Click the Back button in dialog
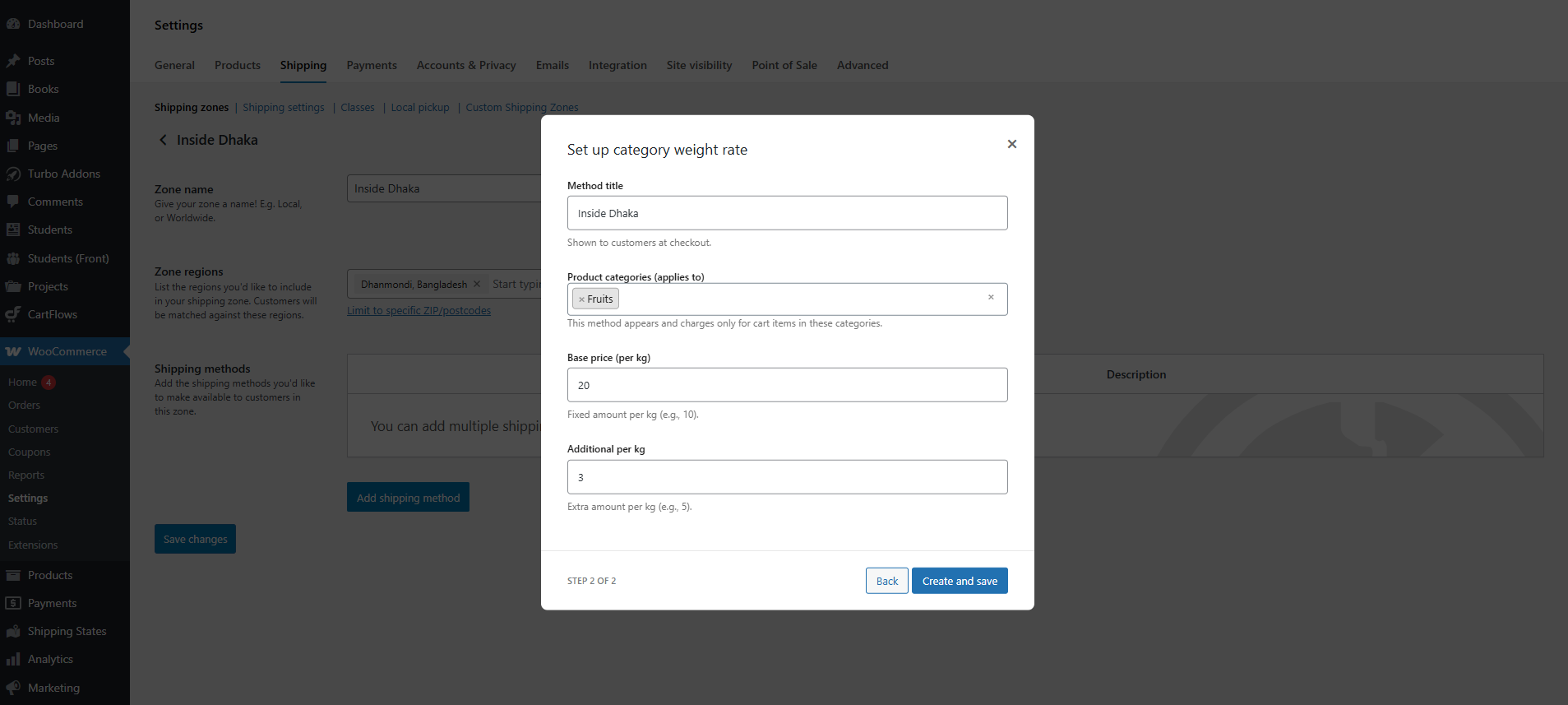 tap(887, 581)
